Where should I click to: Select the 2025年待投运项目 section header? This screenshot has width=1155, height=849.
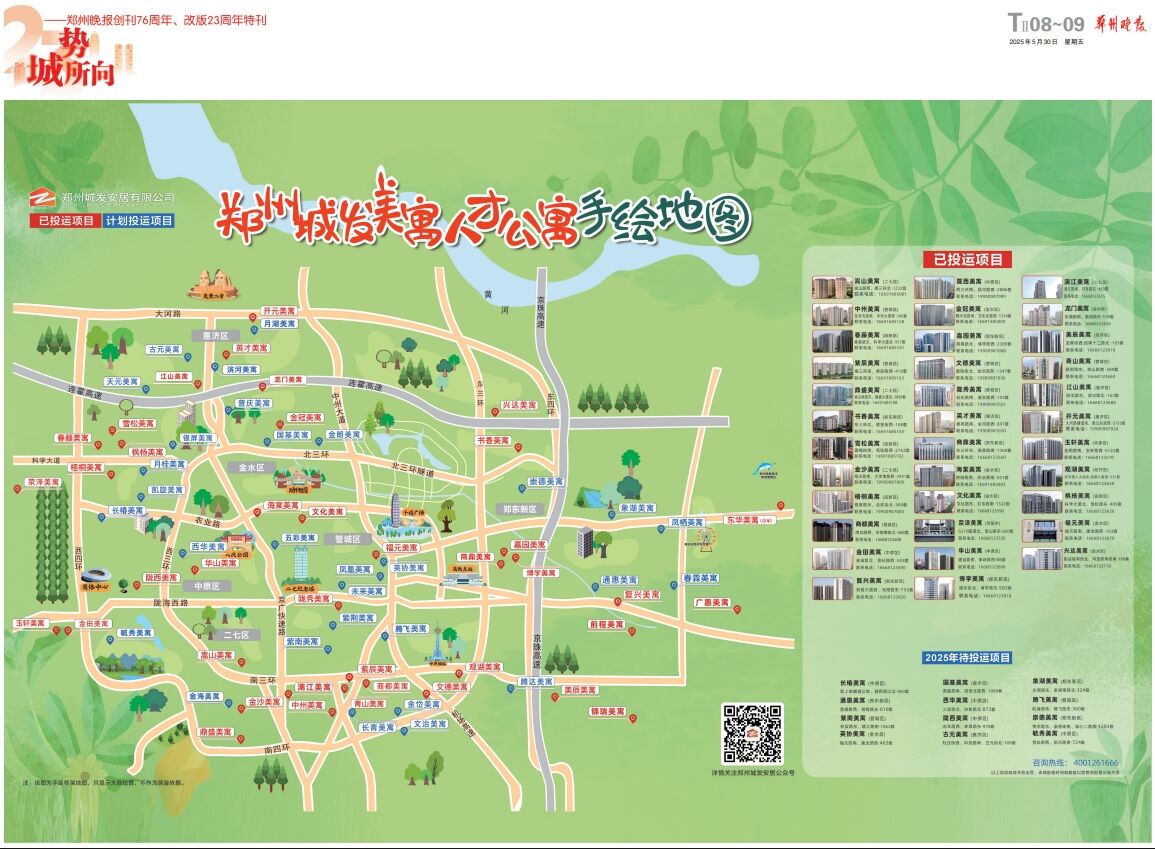(x=967, y=658)
